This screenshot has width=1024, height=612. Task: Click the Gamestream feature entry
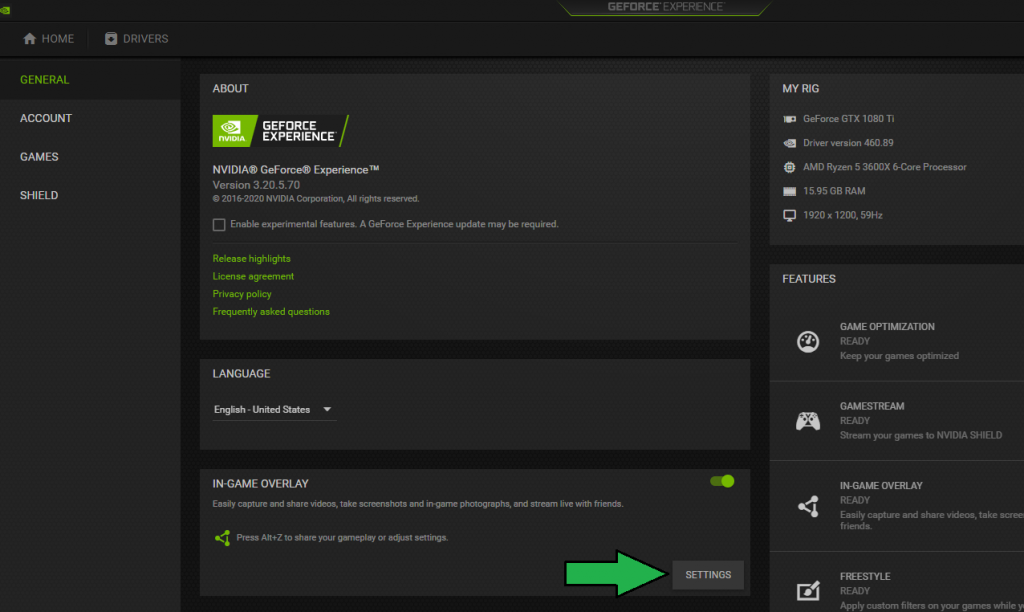click(x=897, y=421)
